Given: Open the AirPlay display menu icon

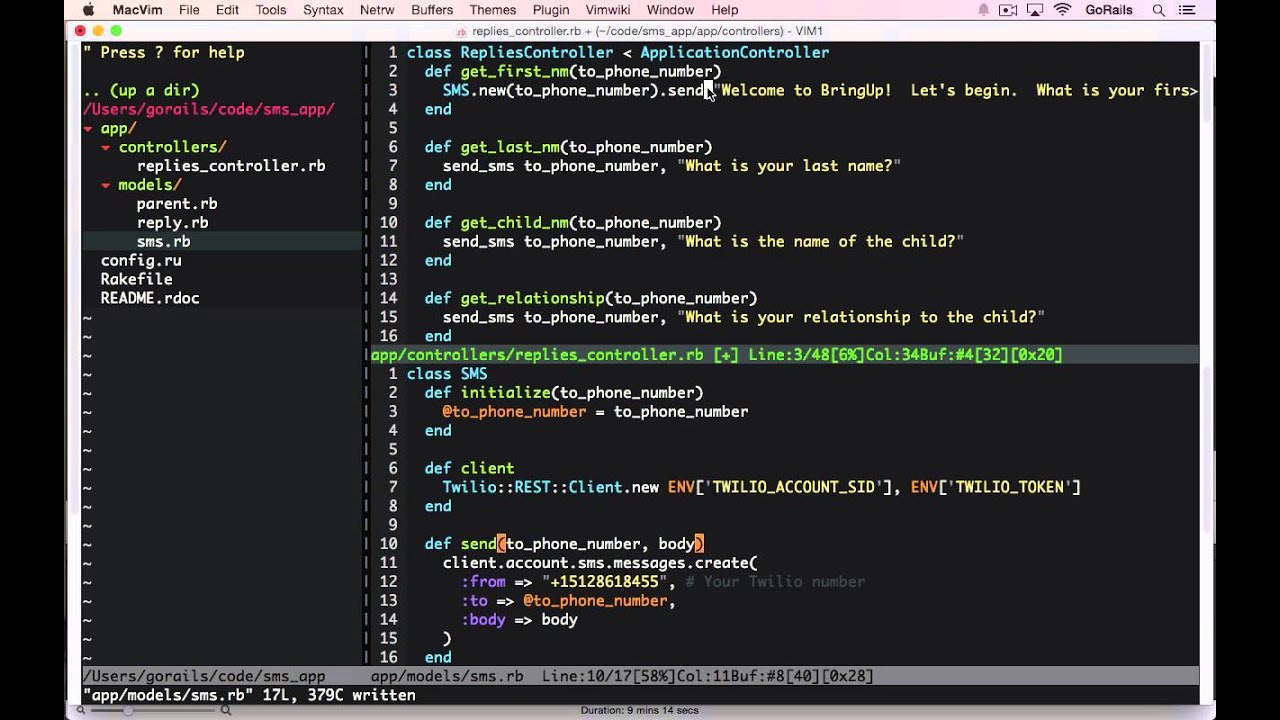Looking at the screenshot, I should (1035, 10).
